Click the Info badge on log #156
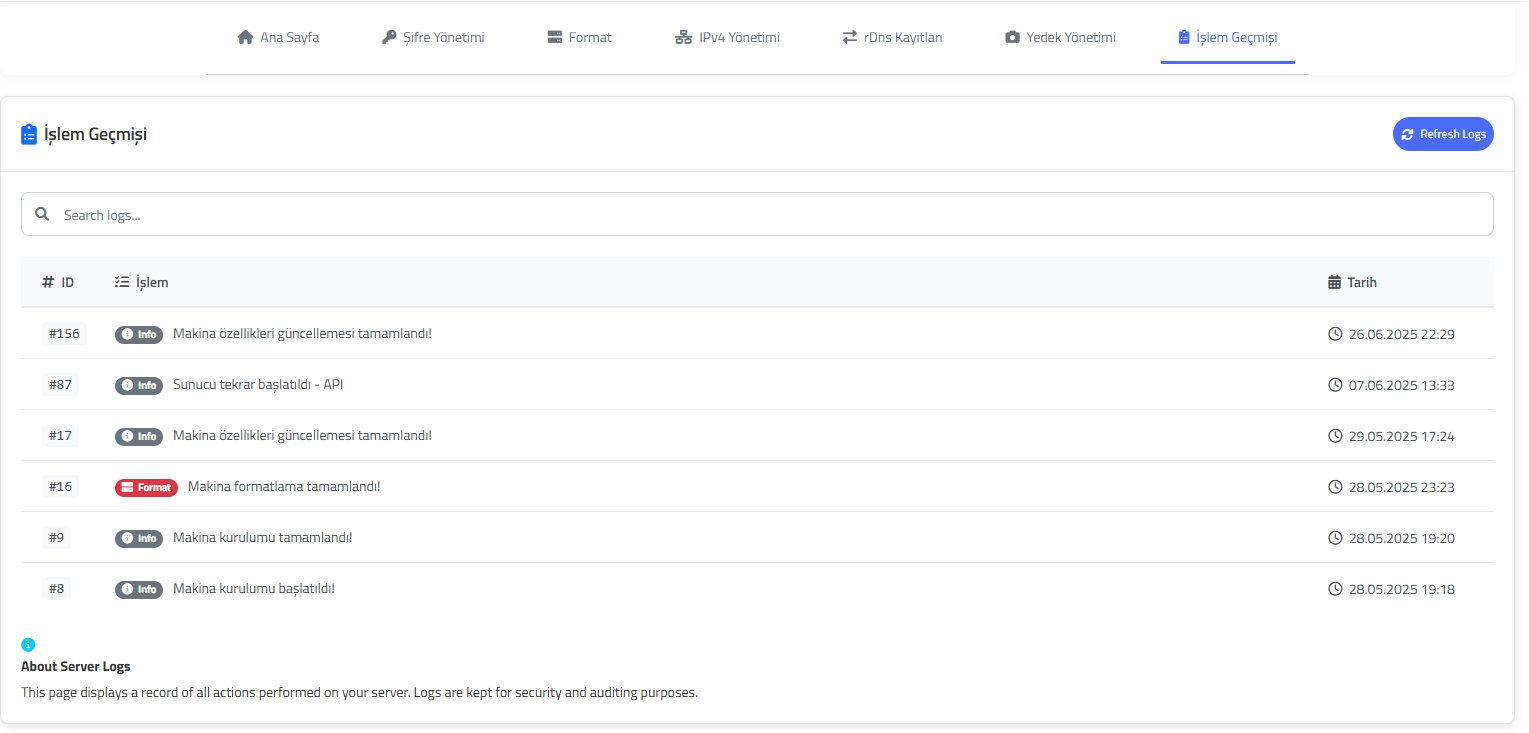Image resolution: width=1529 pixels, height=733 pixels. 139,334
